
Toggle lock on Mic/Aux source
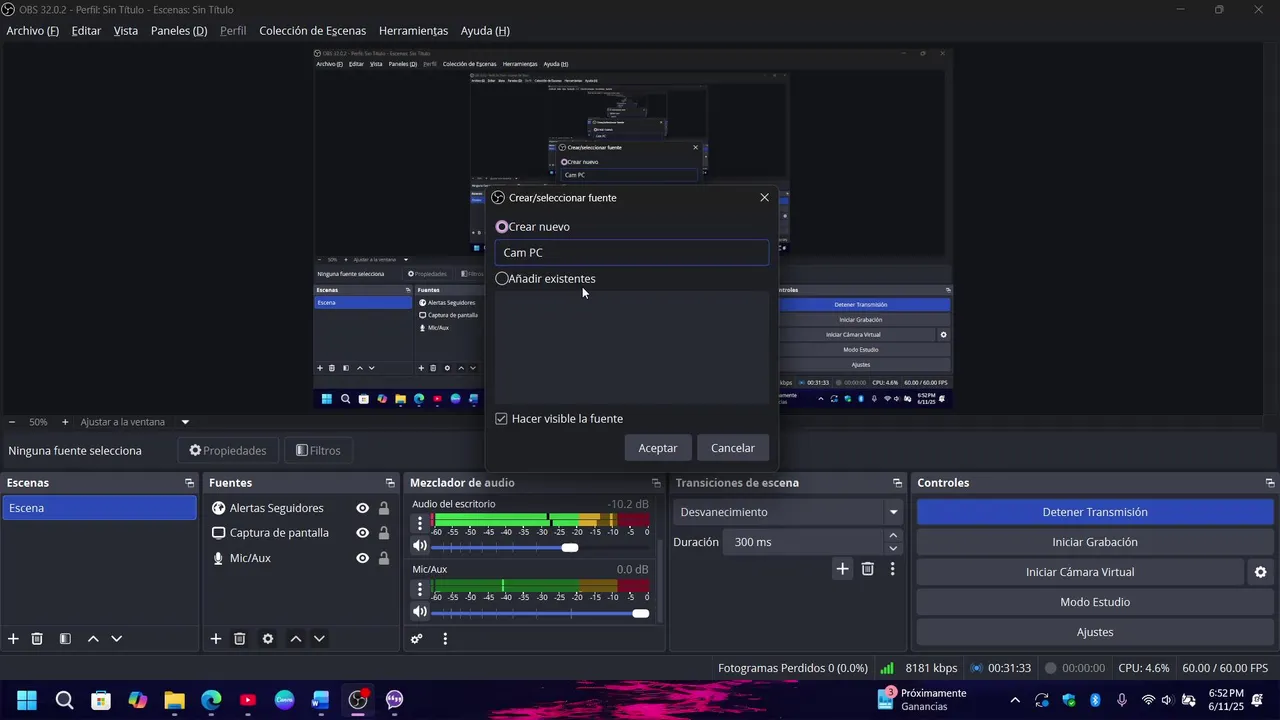click(x=384, y=558)
